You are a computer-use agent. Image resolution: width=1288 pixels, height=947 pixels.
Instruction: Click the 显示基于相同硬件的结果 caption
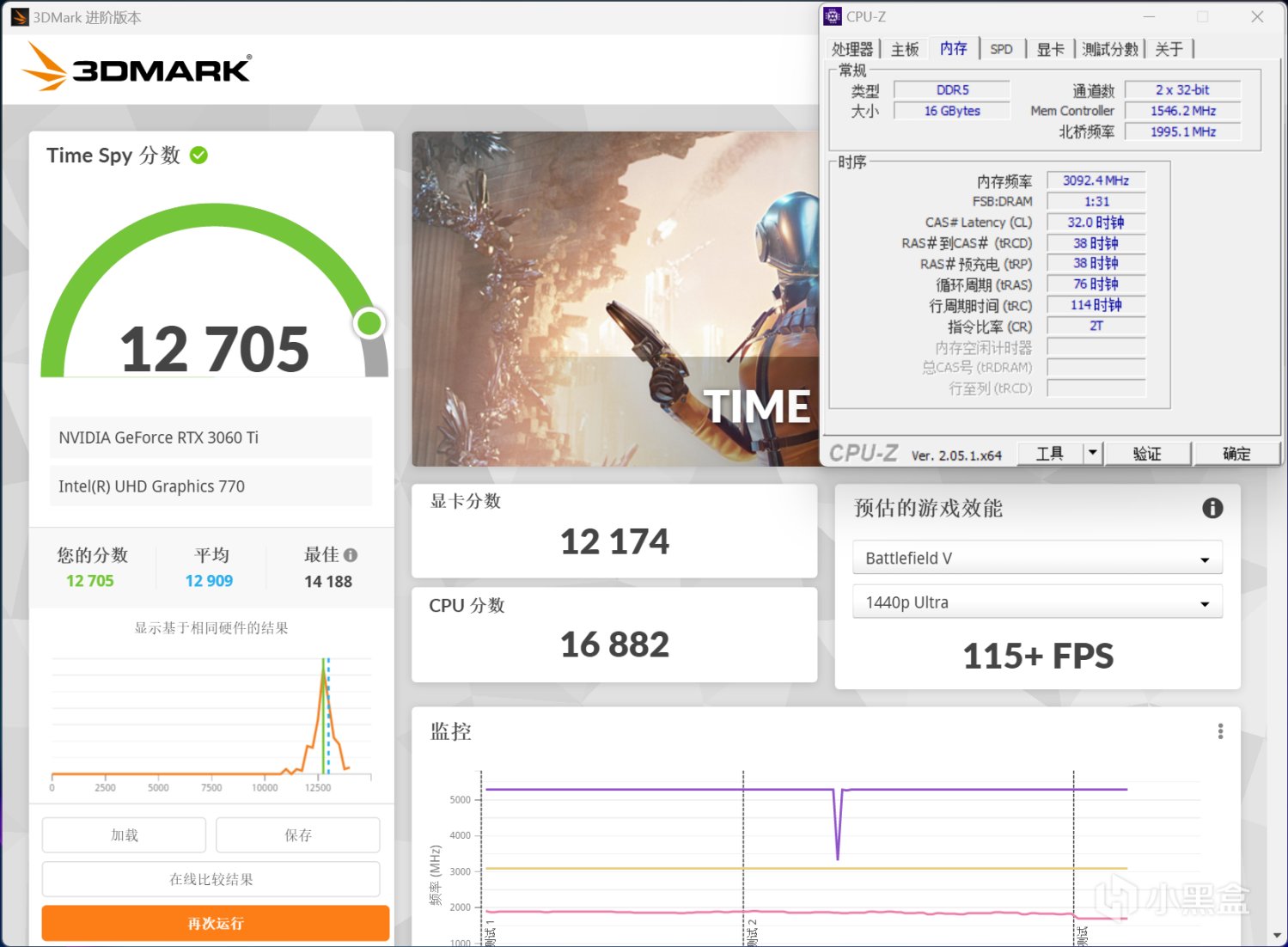click(211, 628)
